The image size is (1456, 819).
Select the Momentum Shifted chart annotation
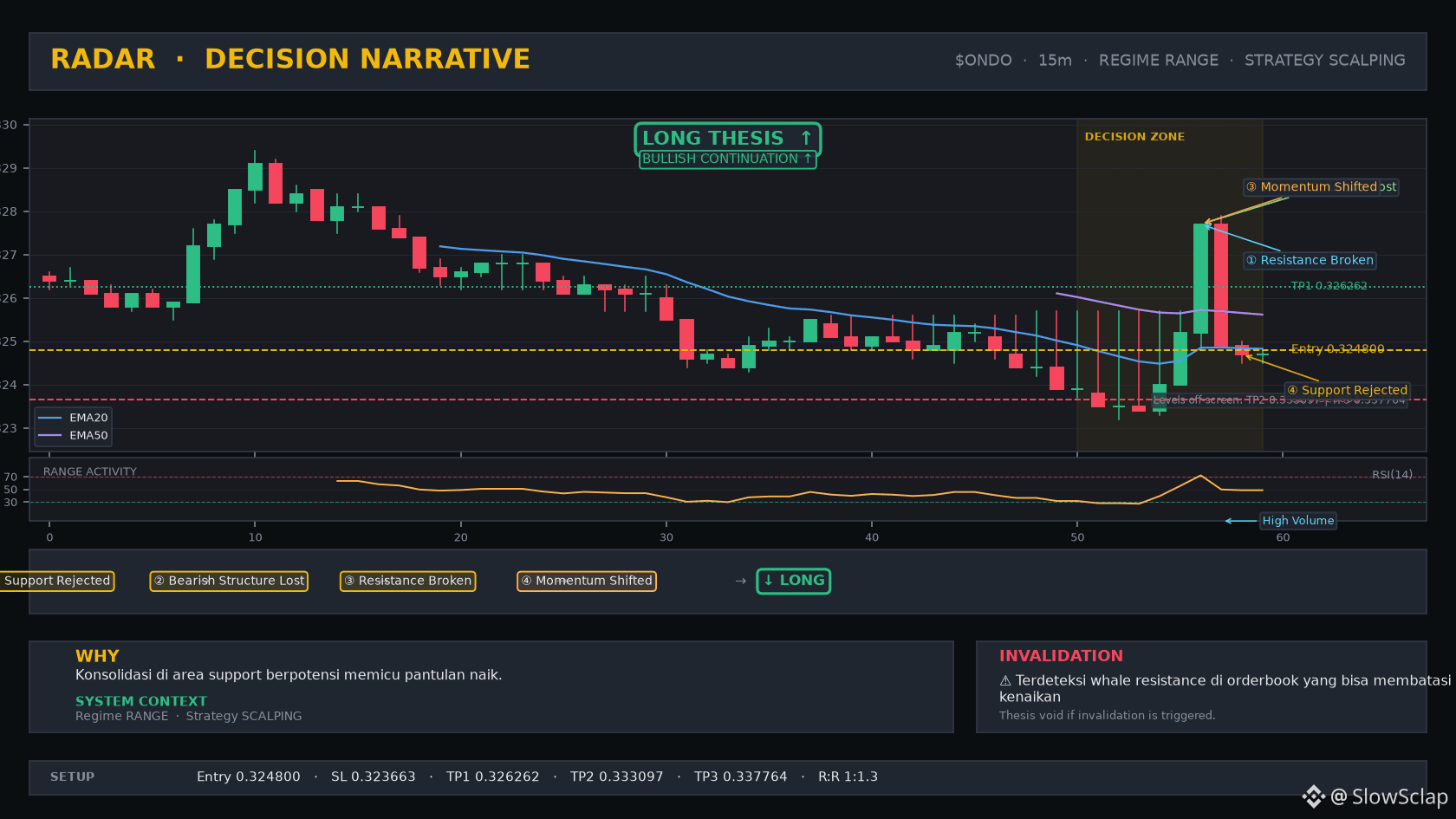[1320, 187]
